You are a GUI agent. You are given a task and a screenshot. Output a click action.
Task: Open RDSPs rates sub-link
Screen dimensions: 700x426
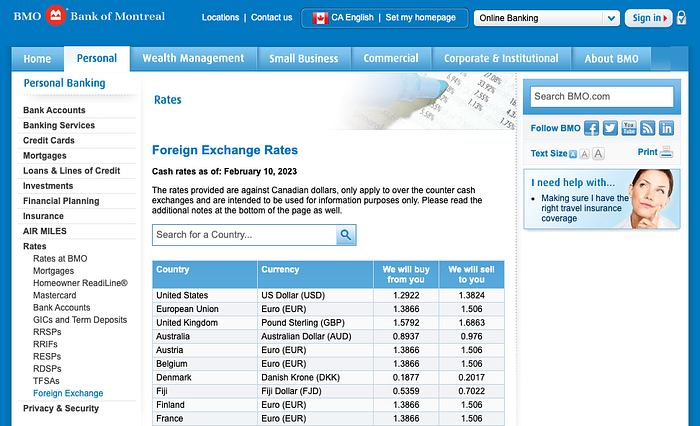pyautogui.click(x=47, y=369)
